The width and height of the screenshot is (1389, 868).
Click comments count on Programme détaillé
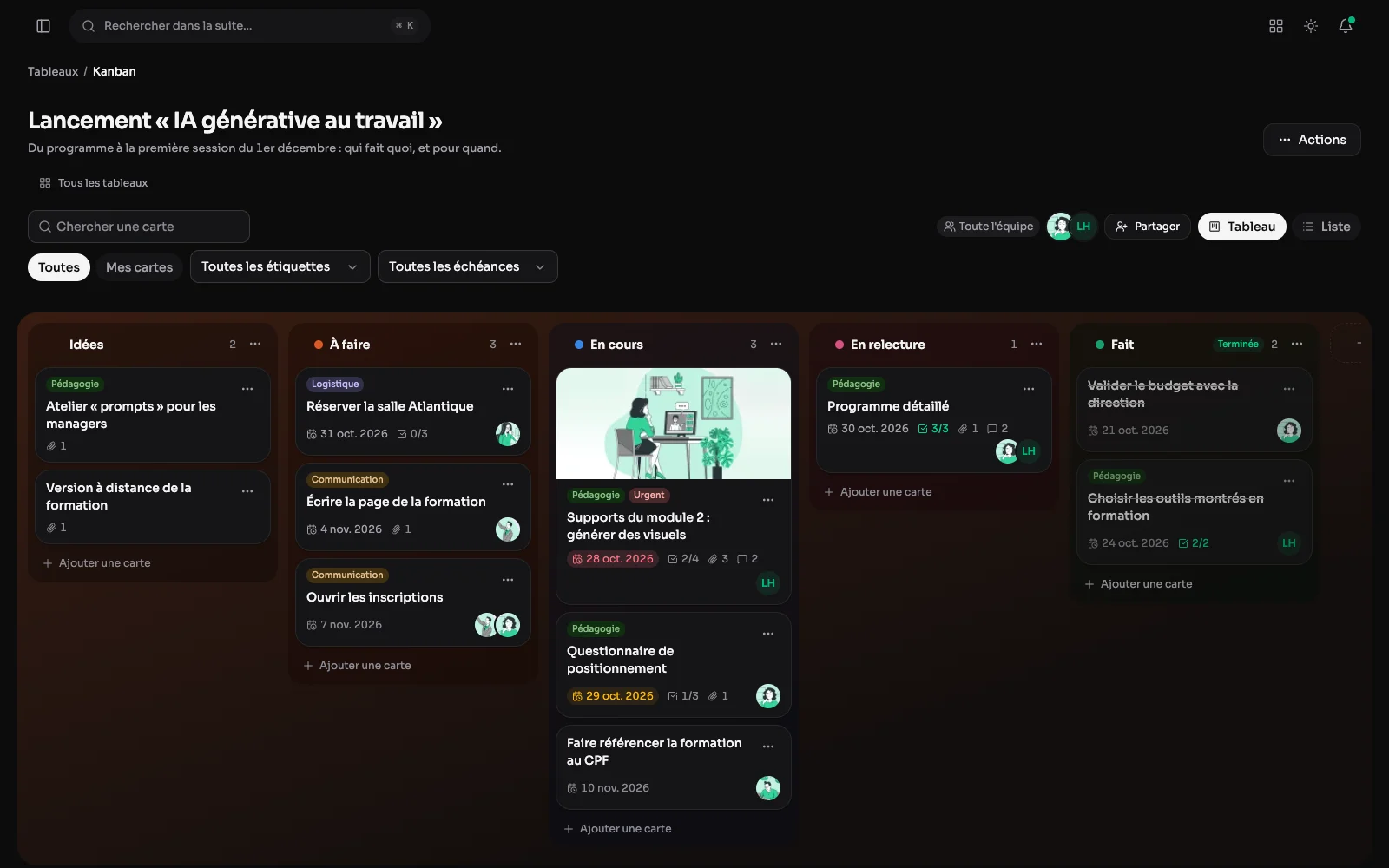tap(997, 429)
